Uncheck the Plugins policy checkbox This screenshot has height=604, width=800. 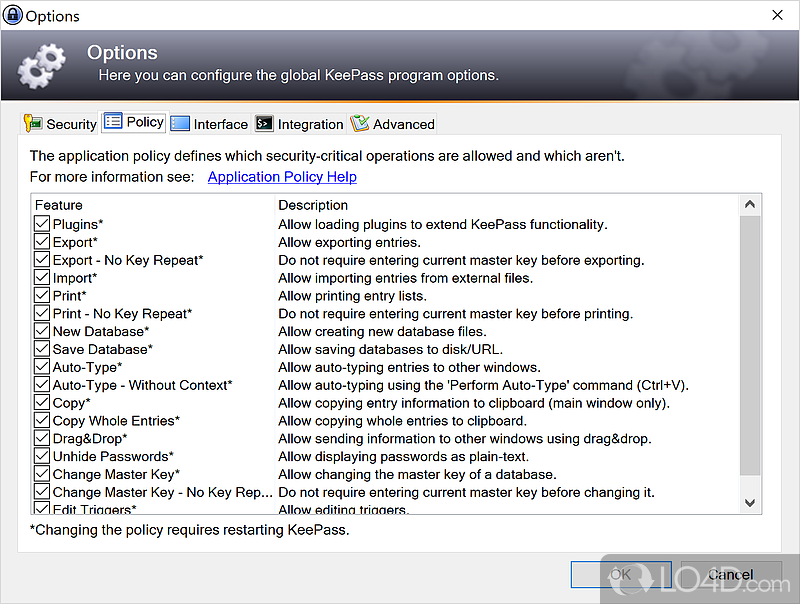[x=42, y=224]
